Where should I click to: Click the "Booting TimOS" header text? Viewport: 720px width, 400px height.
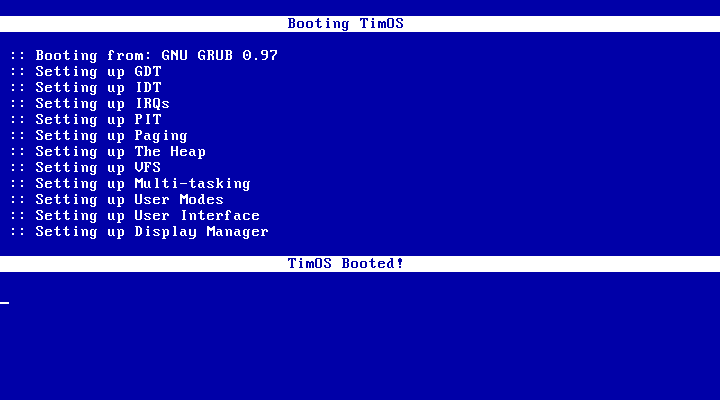click(x=345, y=23)
